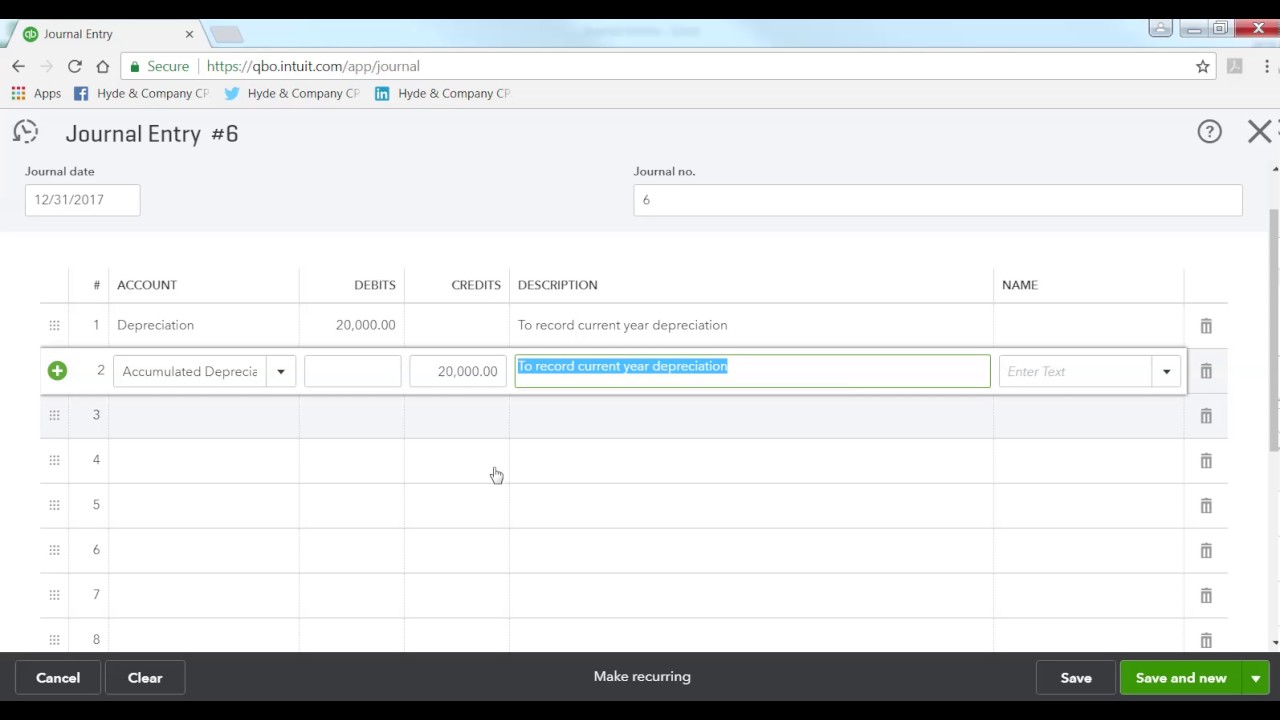
Task: Close the journal entry with the X icon
Action: click(x=1258, y=131)
